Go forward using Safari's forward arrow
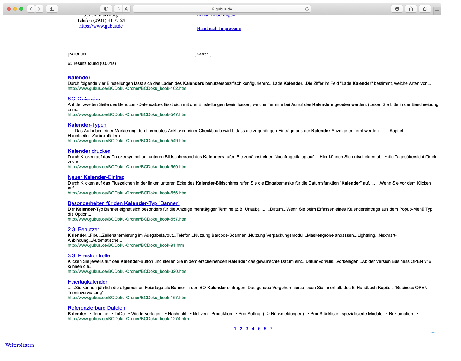Viewport: 461px width, 361px height. coord(39,9)
